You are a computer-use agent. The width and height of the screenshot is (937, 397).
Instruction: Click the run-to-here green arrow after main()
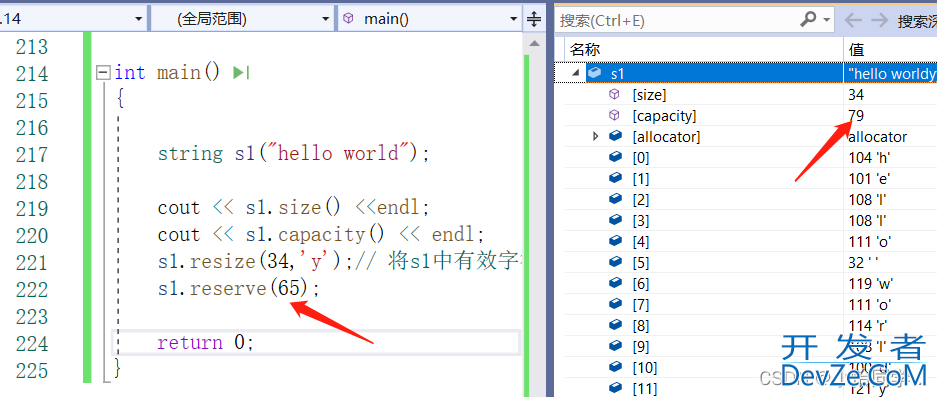[x=241, y=73]
